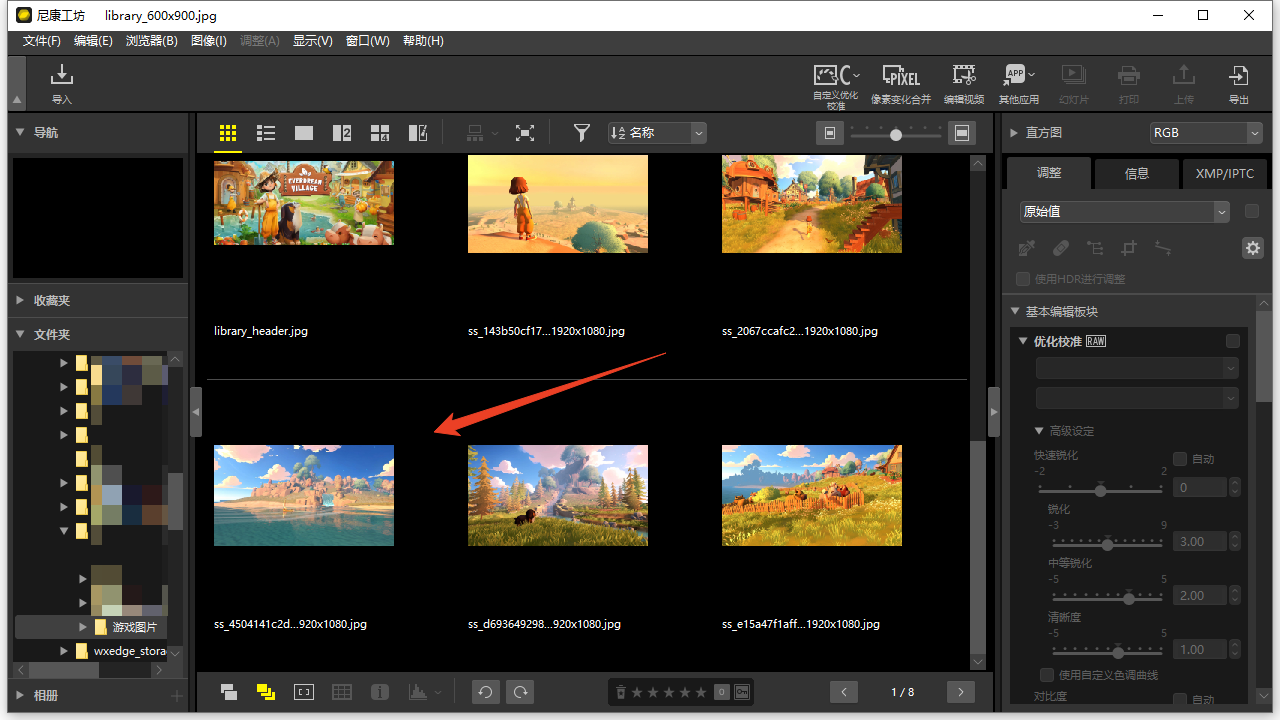Open the RGB histogram channel dropdown
Screen dimensions: 1280x720
coord(1206,133)
